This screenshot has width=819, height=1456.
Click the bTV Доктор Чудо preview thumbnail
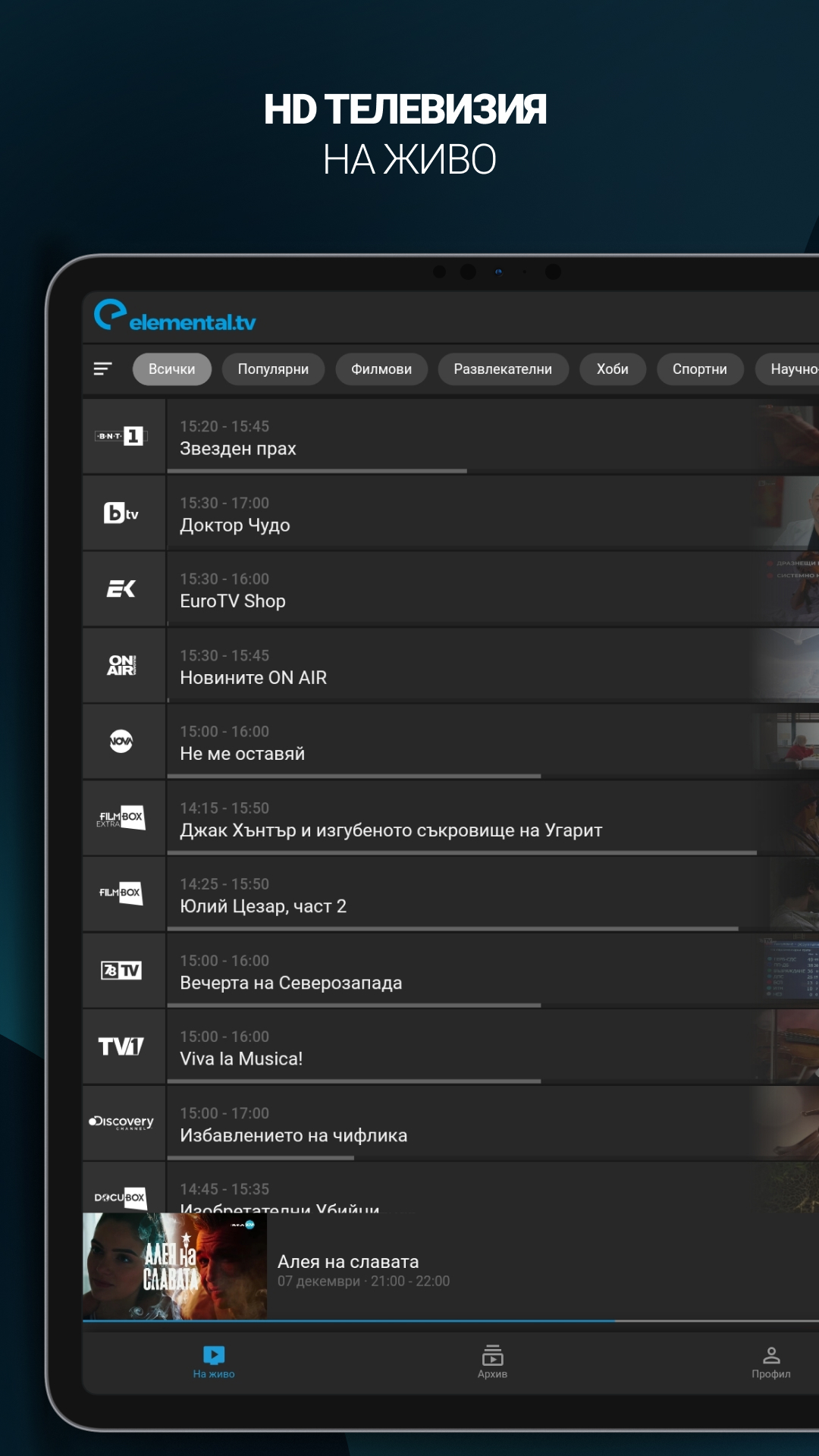789,512
